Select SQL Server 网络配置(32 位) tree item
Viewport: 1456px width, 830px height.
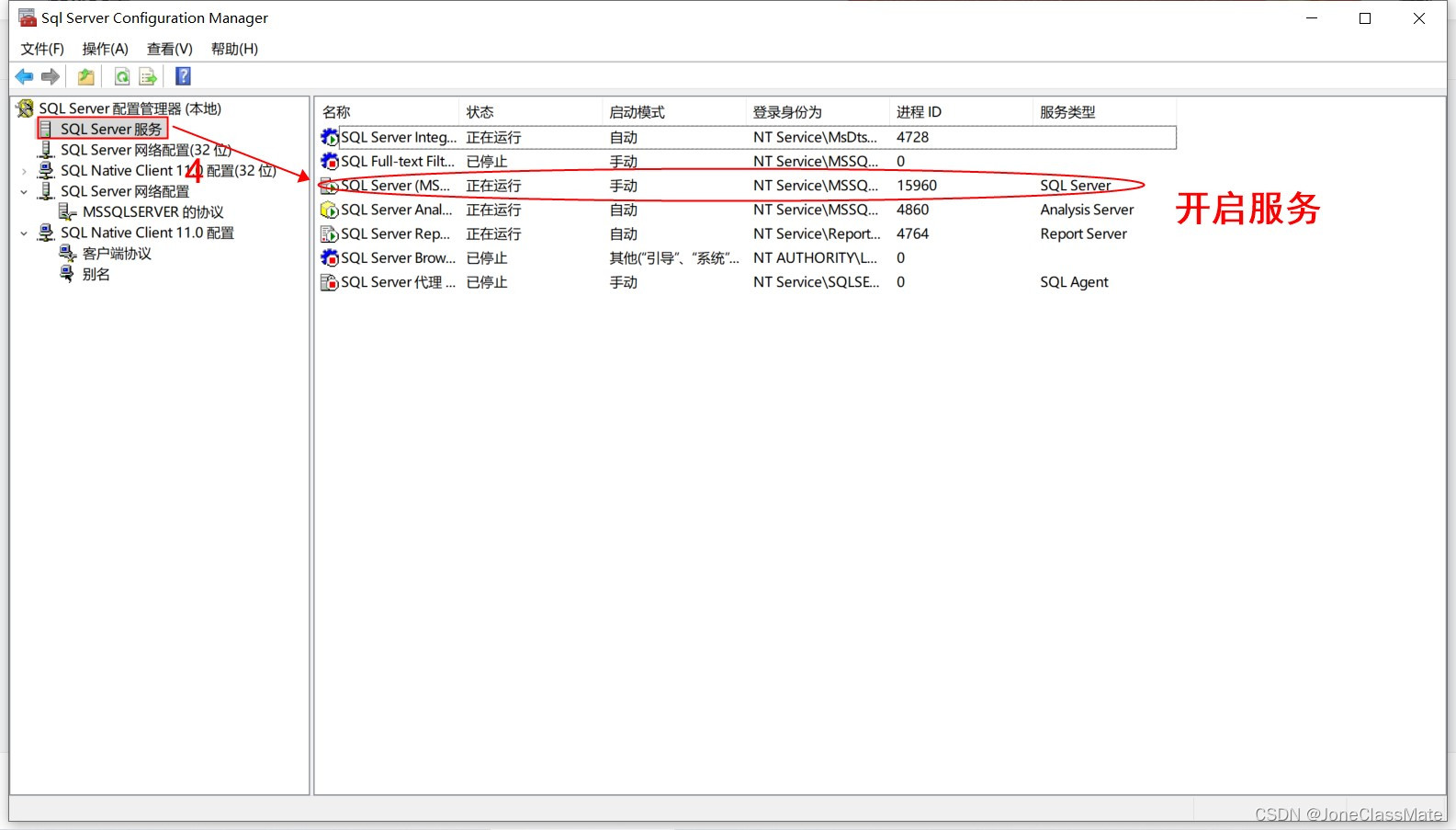(146, 150)
